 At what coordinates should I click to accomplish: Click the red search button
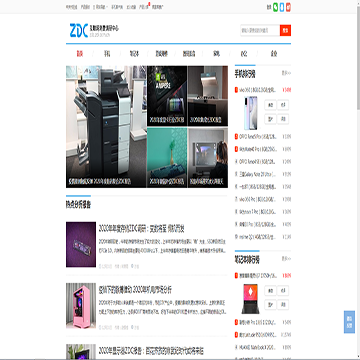285,30
